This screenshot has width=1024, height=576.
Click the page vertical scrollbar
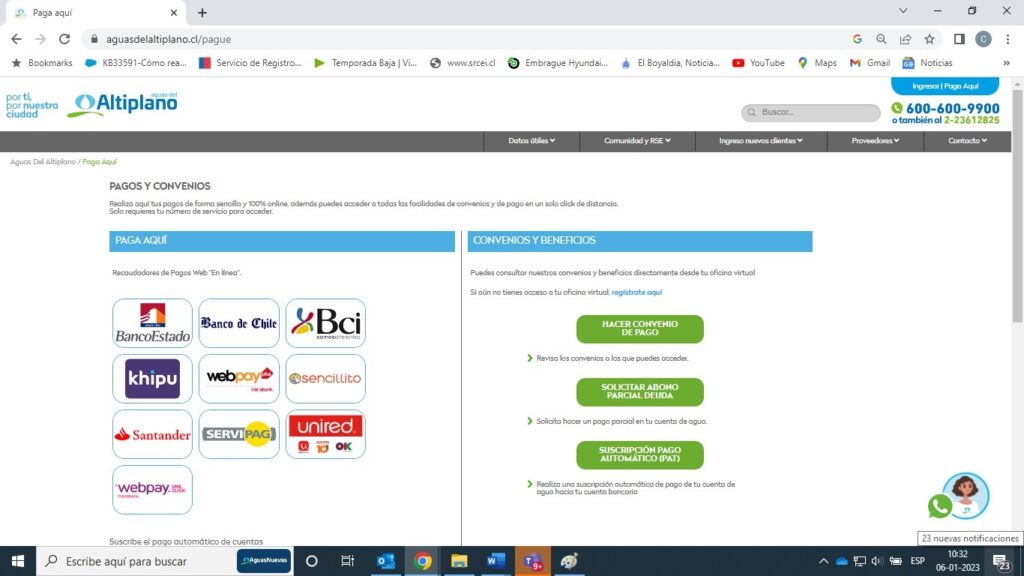1017,206
